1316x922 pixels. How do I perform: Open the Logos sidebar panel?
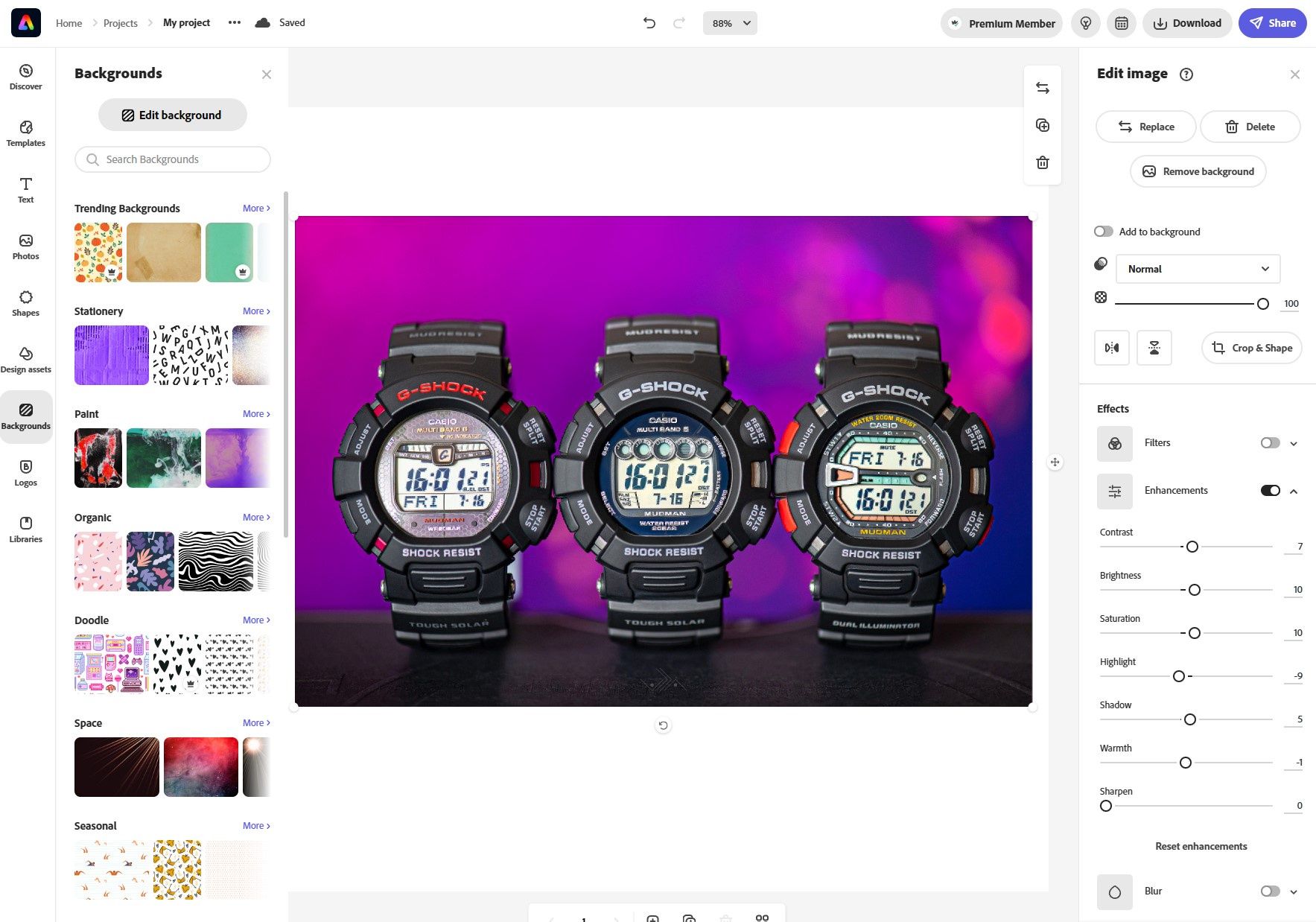(26, 473)
